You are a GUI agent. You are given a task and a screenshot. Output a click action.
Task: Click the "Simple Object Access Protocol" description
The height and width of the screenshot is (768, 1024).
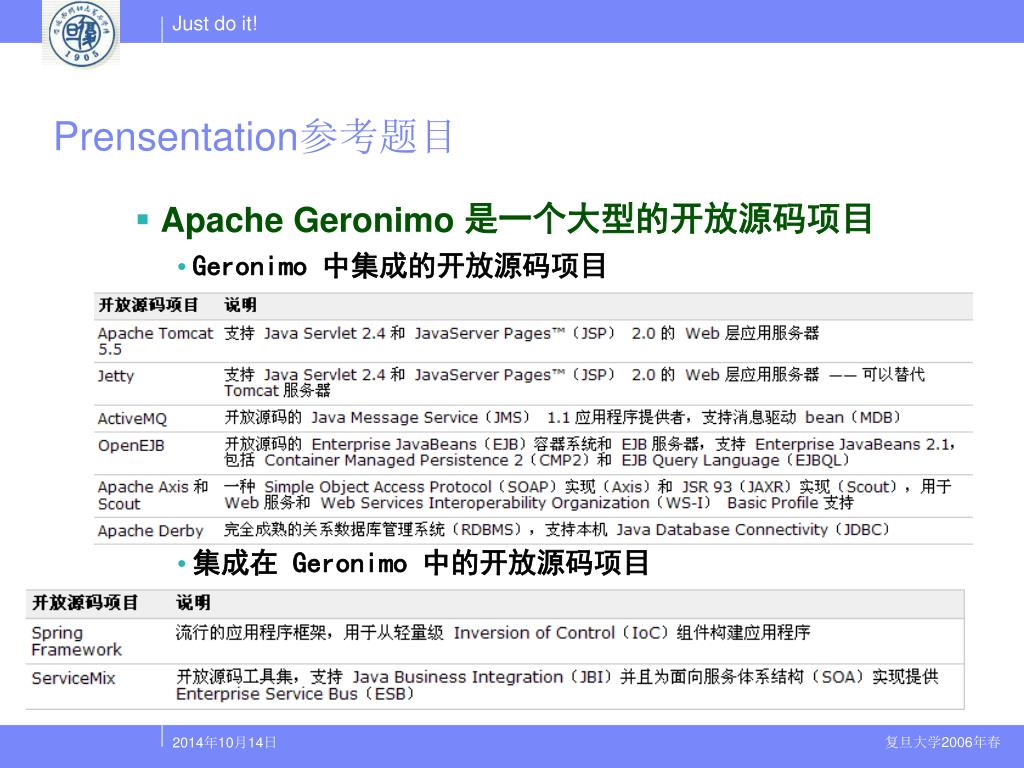(x=588, y=494)
